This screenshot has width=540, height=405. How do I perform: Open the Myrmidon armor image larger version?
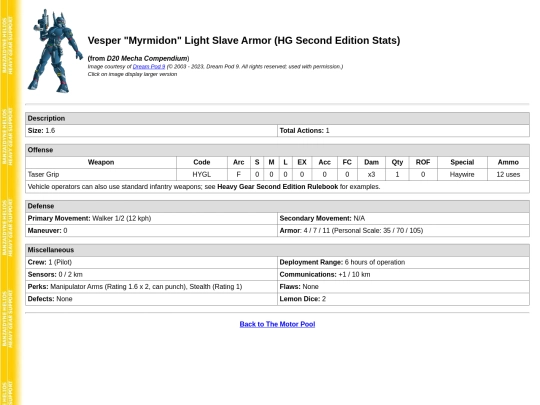point(55,51)
